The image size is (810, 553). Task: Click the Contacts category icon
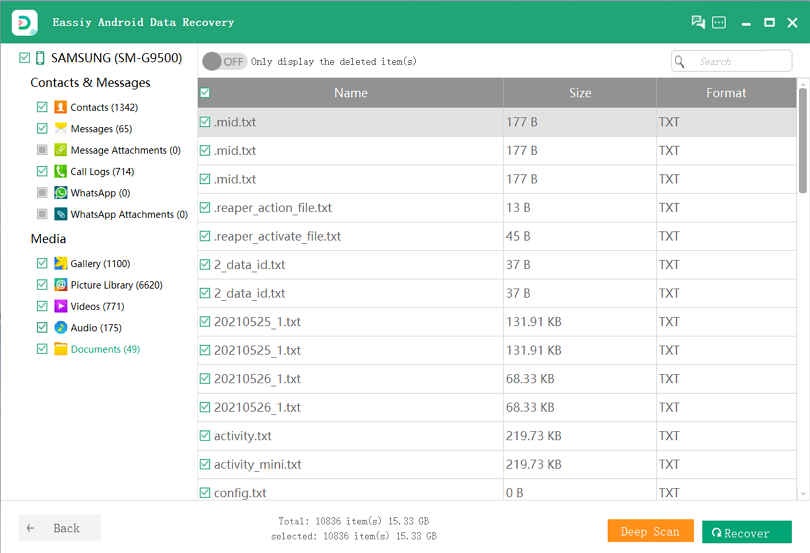click(x=60, y=107)
